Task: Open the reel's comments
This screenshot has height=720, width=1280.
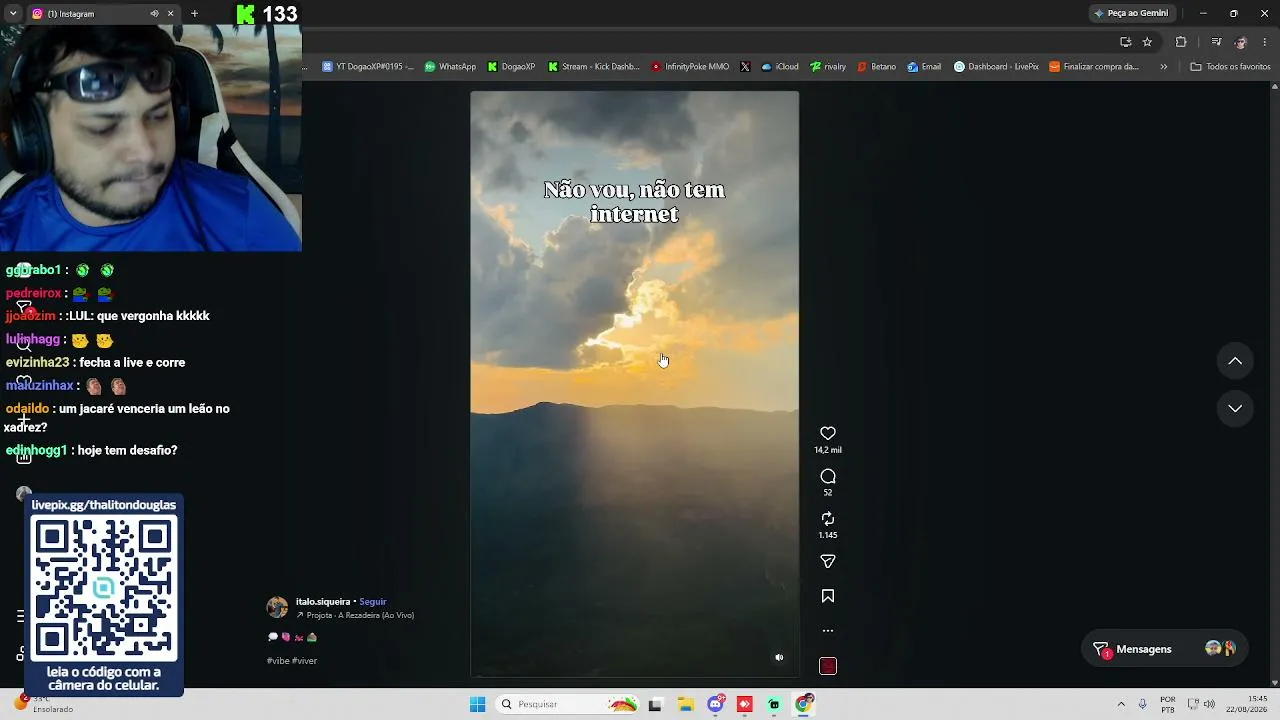Action: pyautogui.click(x=828, y=477)
